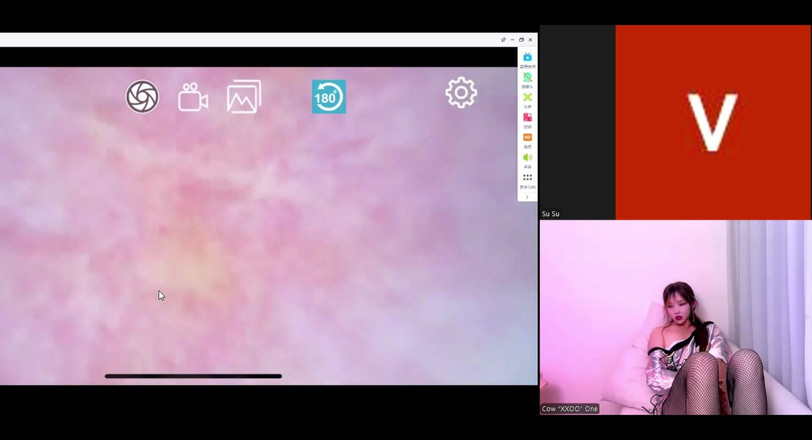Image resolution: width=812 pixels, height=440 pixels.
Task: Select the bottom-right participant video tile
Action: 676,317
